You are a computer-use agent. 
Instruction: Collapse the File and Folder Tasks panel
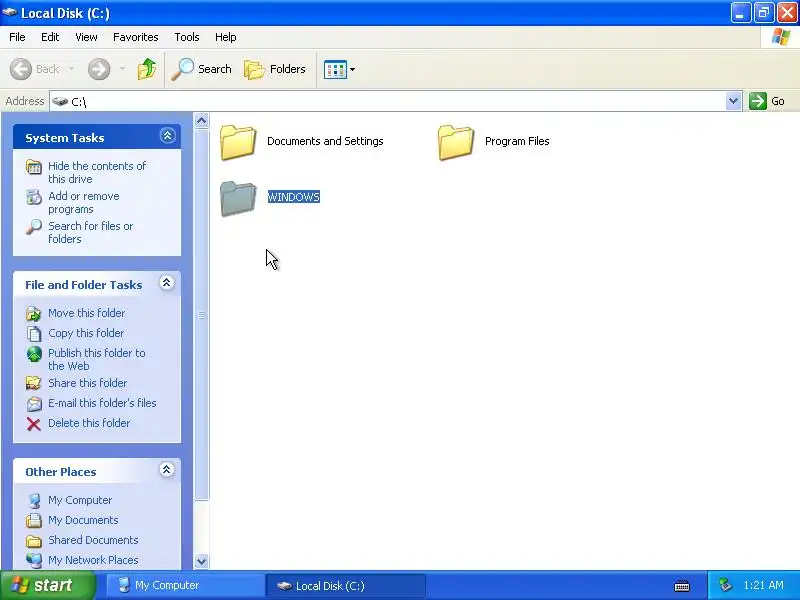click(166, 283)
